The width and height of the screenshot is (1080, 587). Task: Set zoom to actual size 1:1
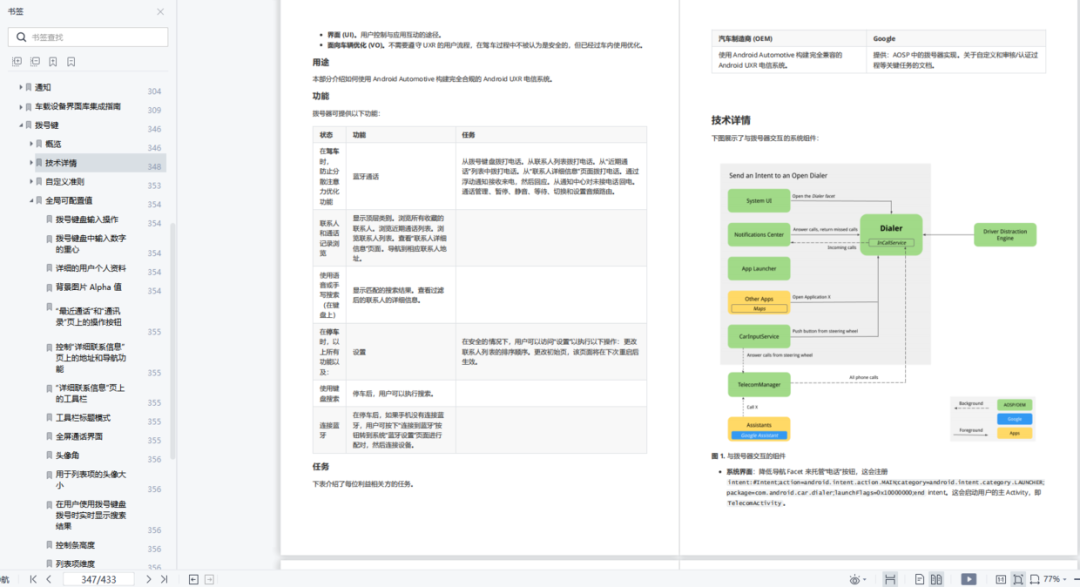(1001, 579)
